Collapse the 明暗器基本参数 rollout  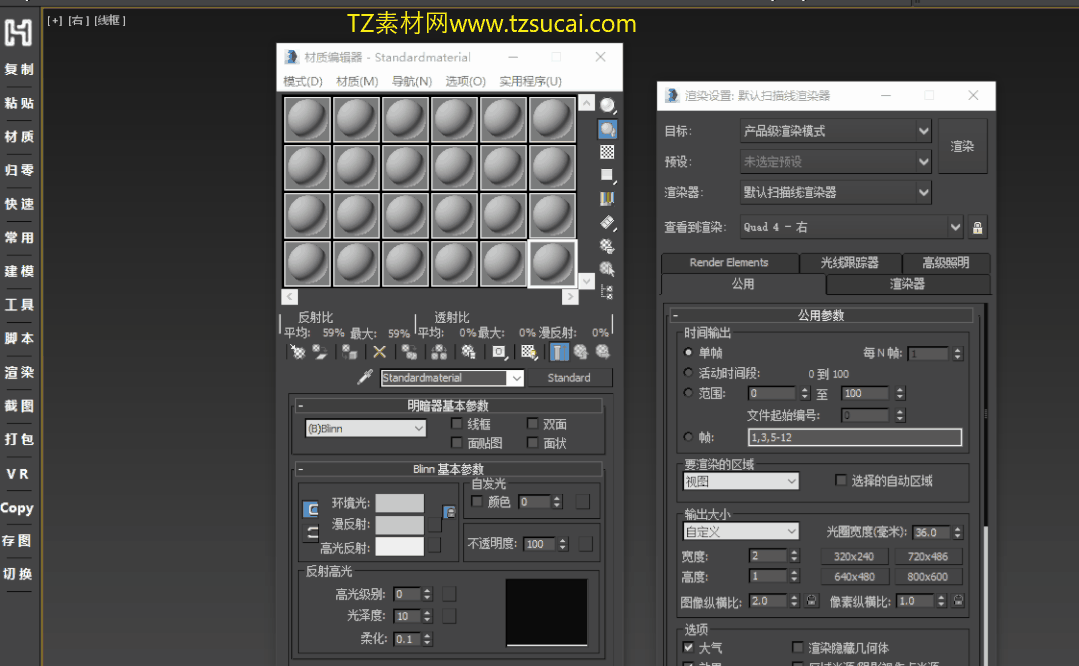click(x=447, y=406)
